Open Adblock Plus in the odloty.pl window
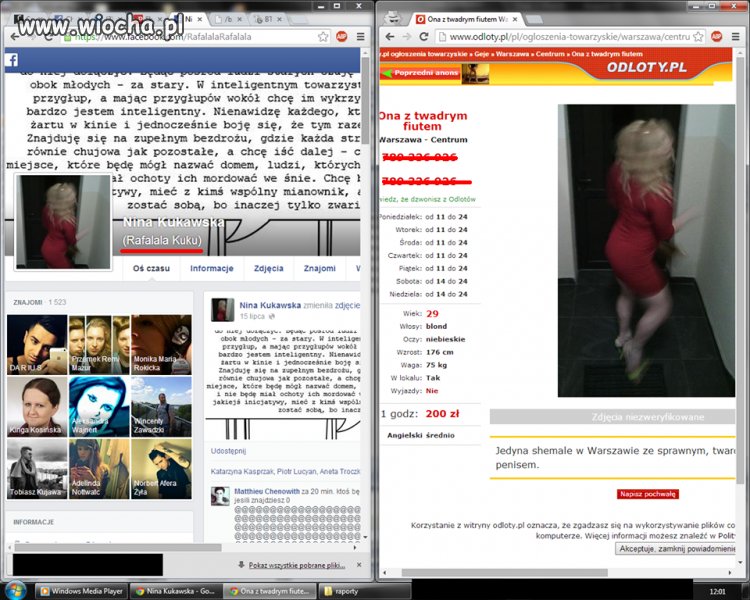Viewport: 750px width, 600px height. coord(717,36)
